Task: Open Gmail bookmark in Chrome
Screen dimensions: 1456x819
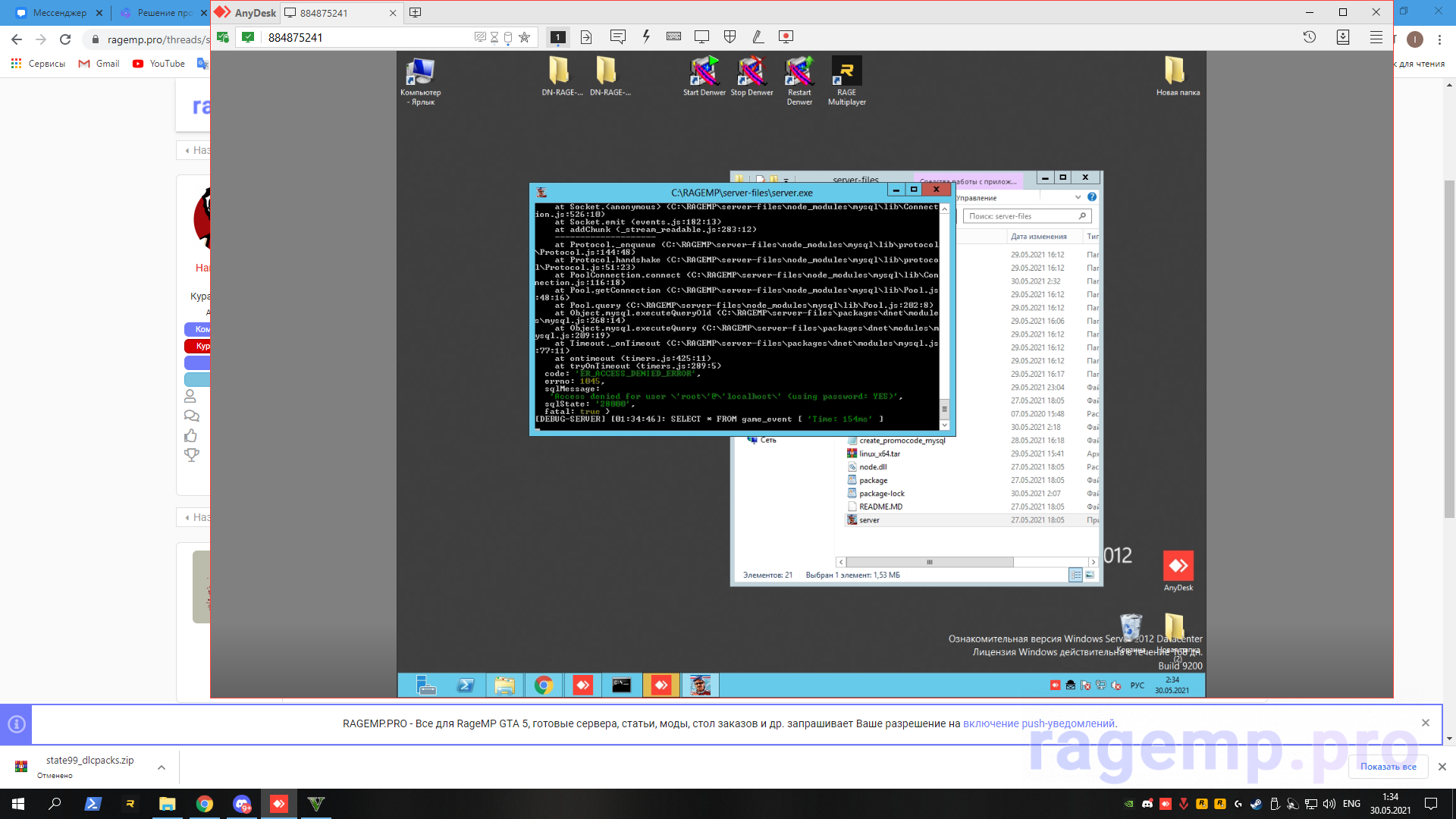Action: [99, 64]
